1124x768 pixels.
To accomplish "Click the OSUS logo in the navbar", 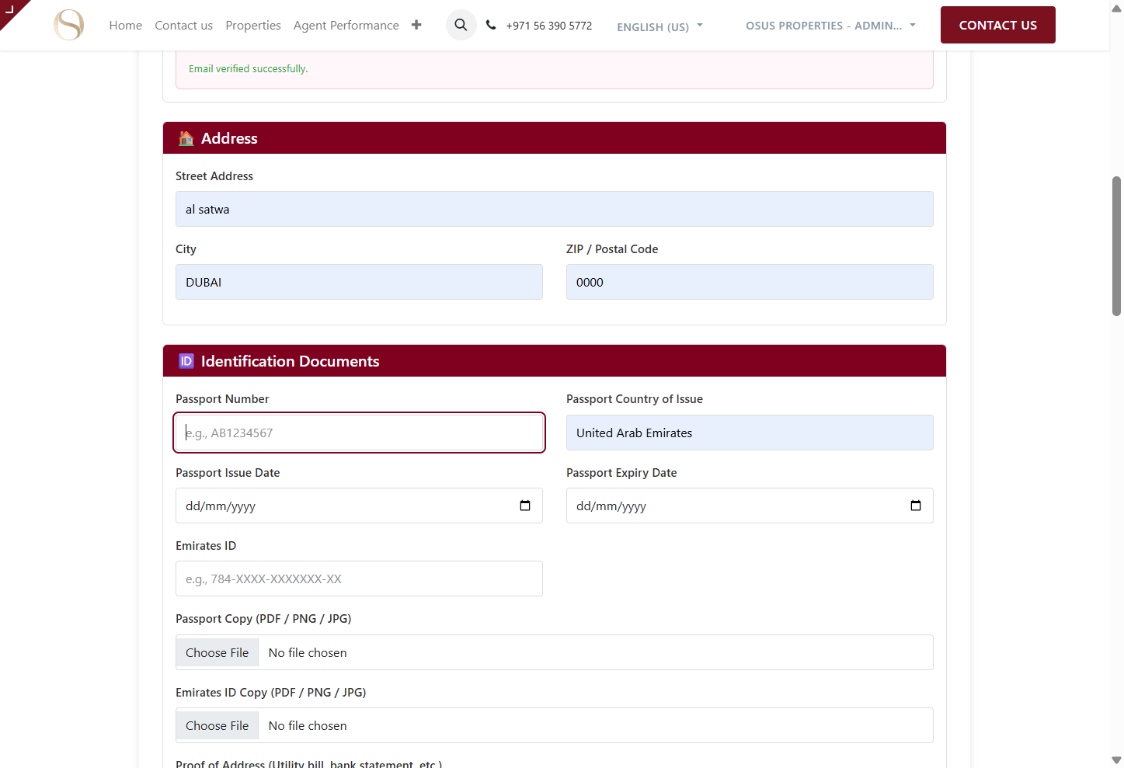I will 69,25.
